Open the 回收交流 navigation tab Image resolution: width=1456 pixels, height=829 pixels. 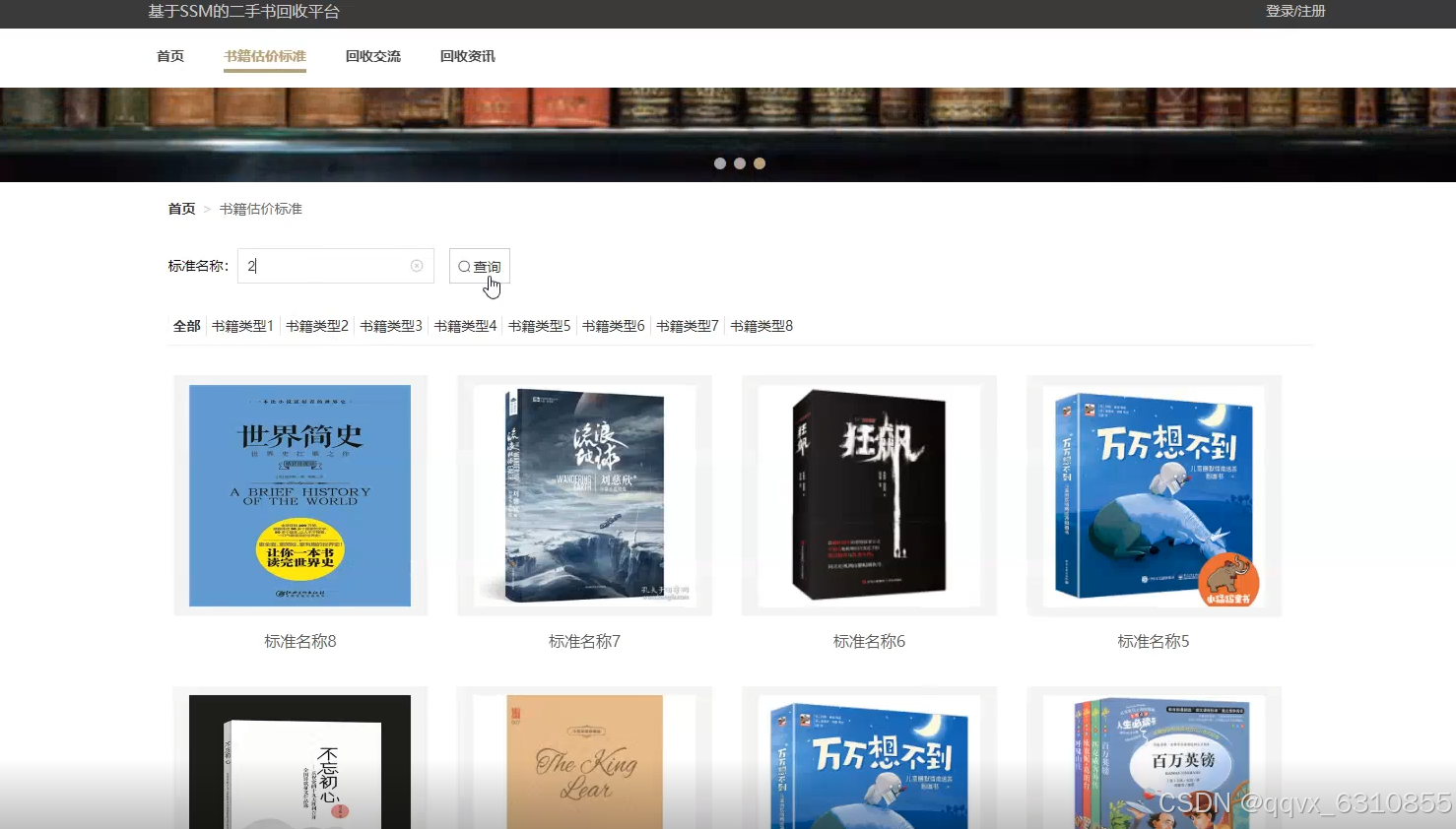pos(373,56)
